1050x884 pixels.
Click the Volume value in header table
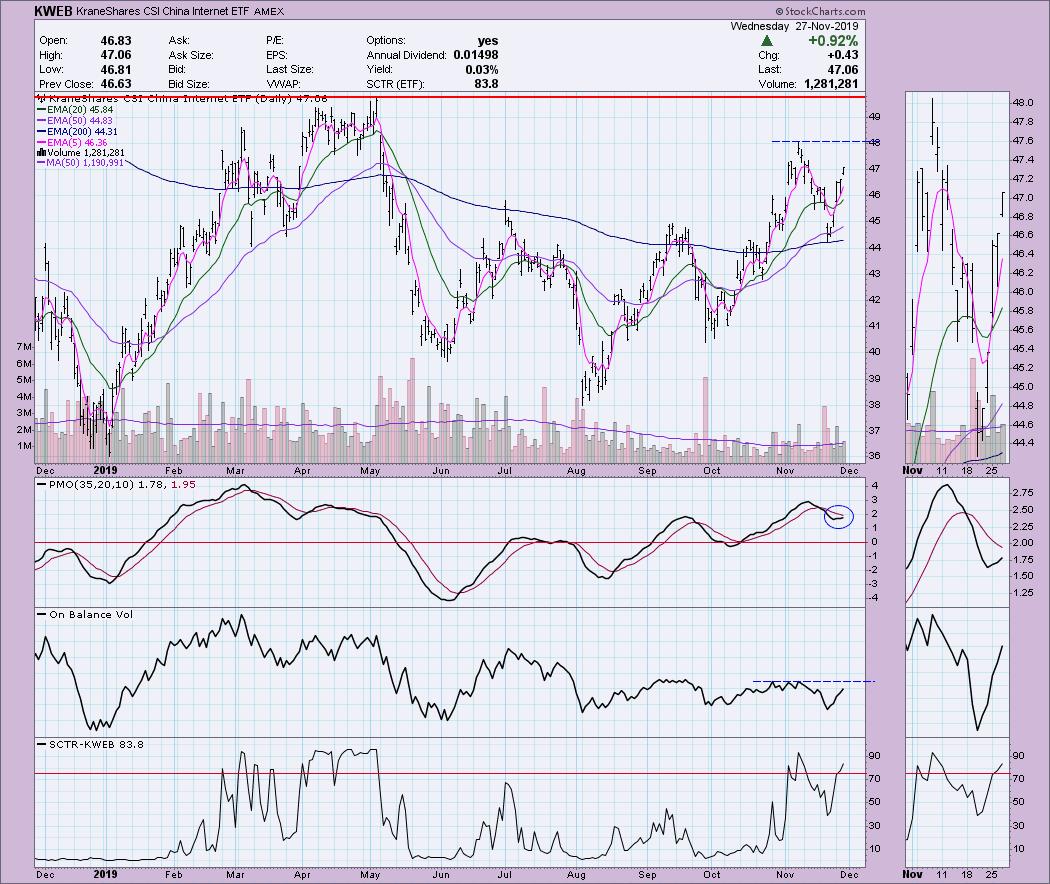829,84
